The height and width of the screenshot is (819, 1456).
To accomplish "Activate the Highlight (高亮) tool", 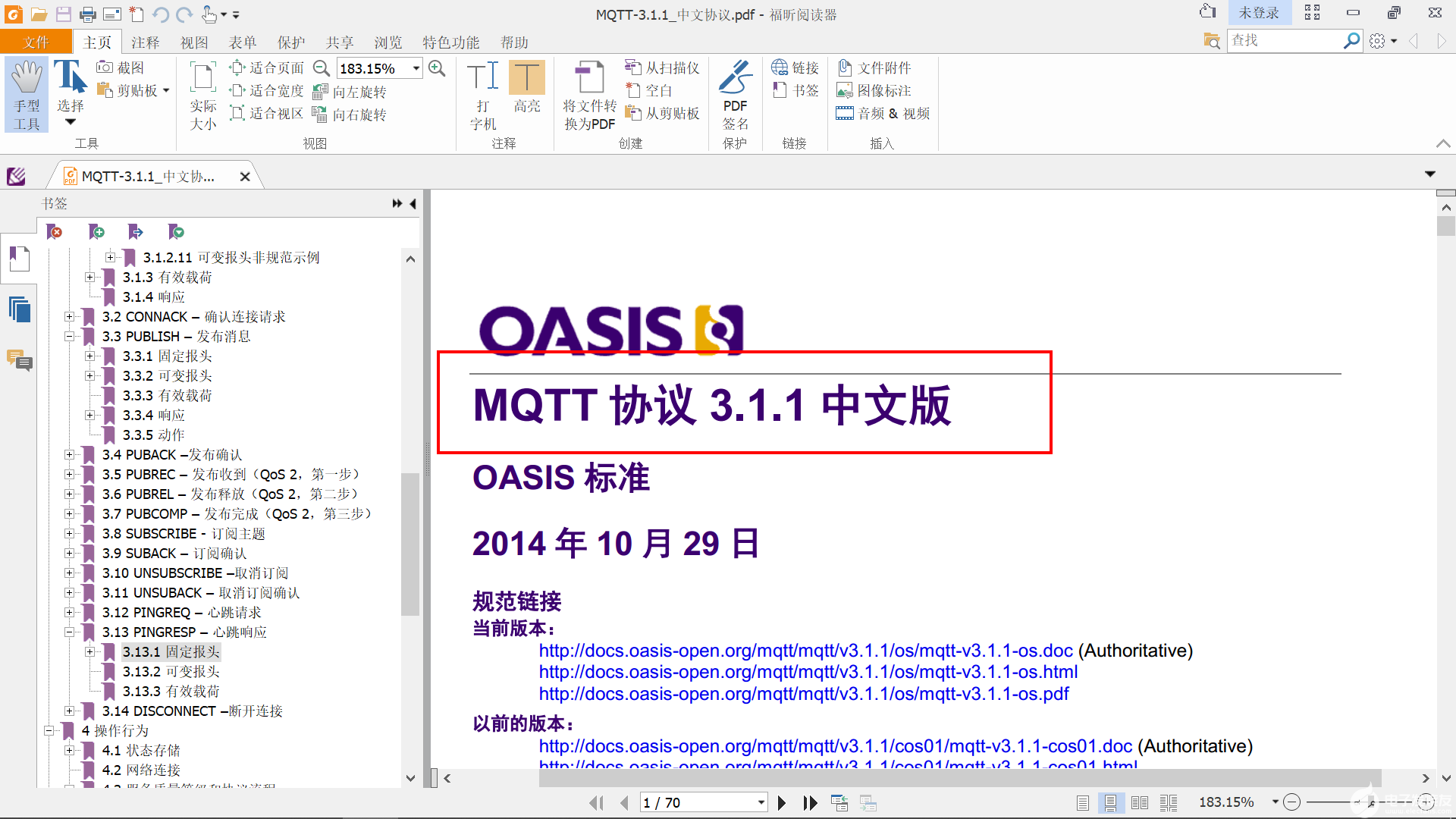I will click(x=526, y=77).
